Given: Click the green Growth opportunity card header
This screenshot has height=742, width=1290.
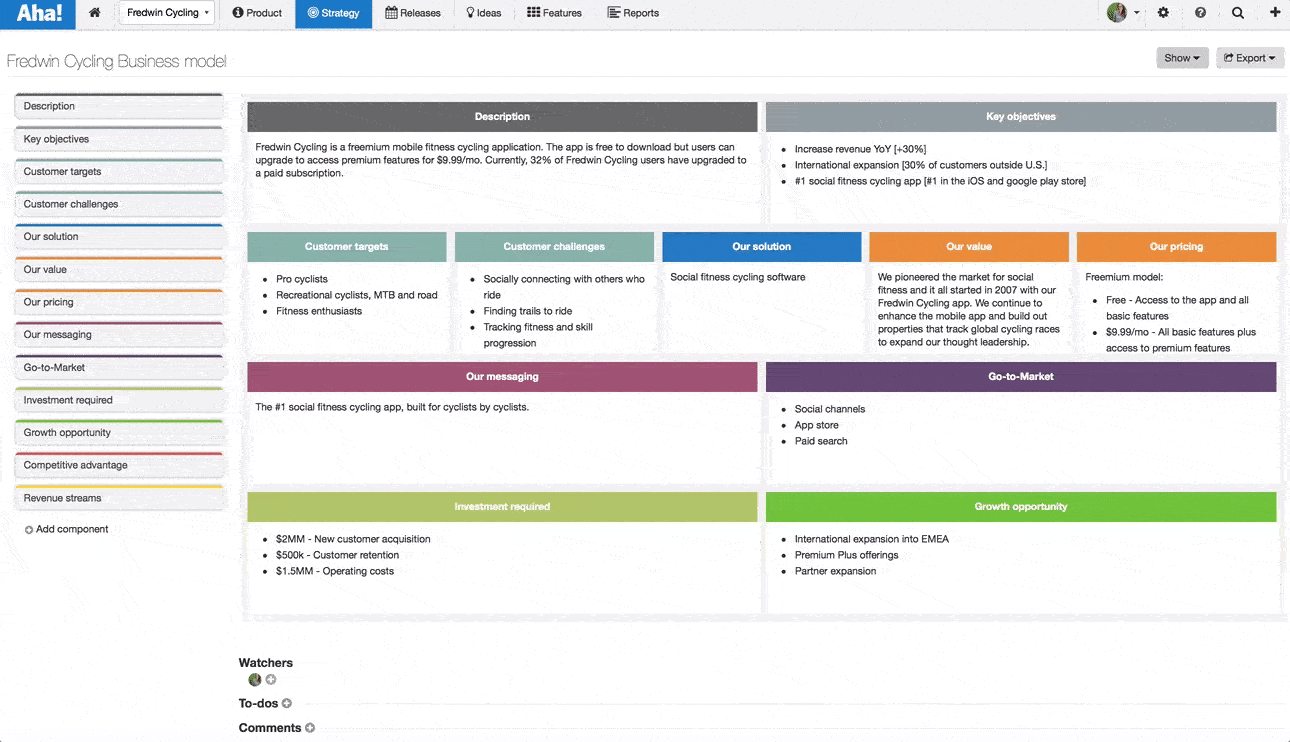Looking at the screenshot, I should (1021, 506).
